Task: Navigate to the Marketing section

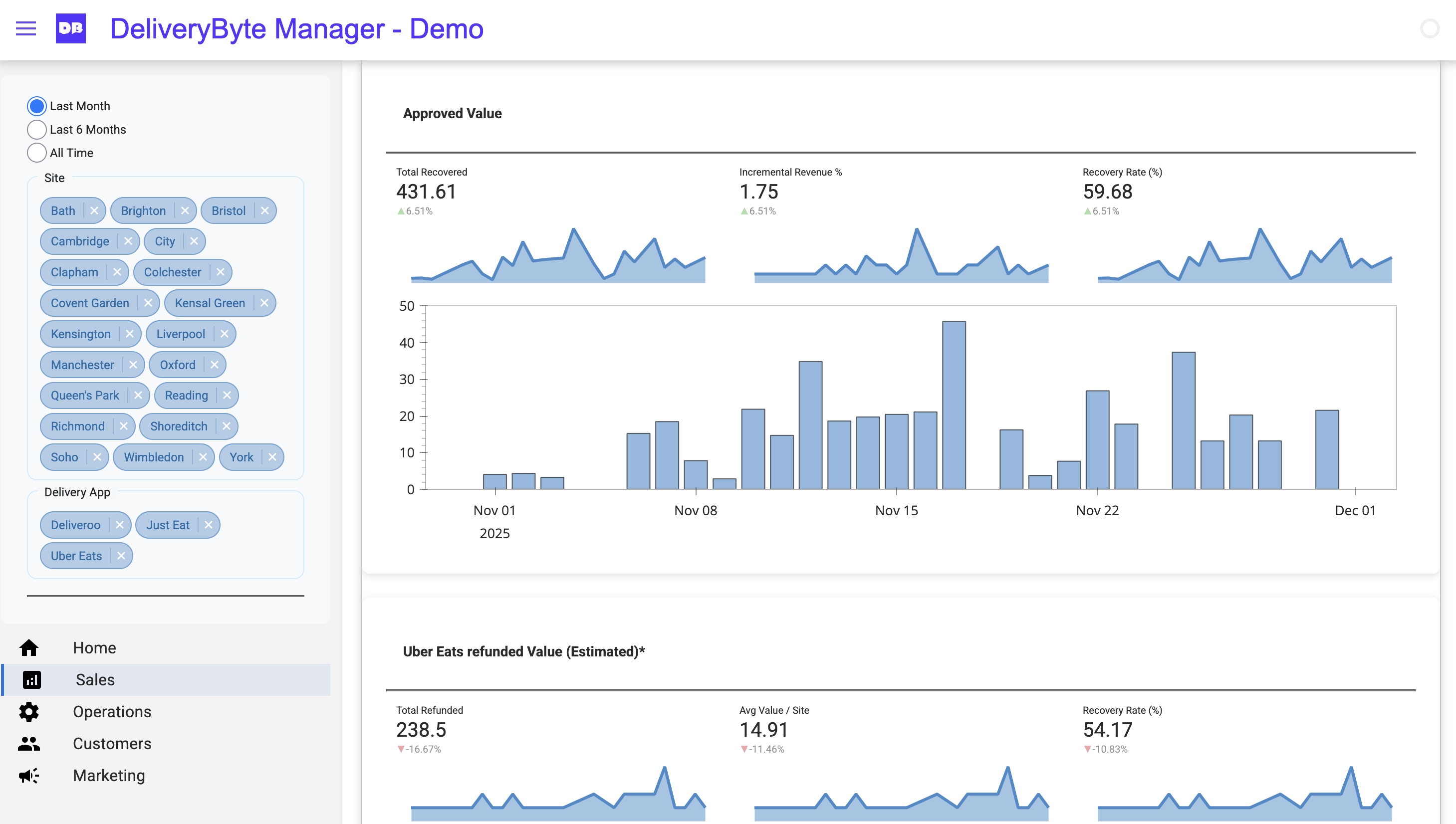Action: pos(109,775)
